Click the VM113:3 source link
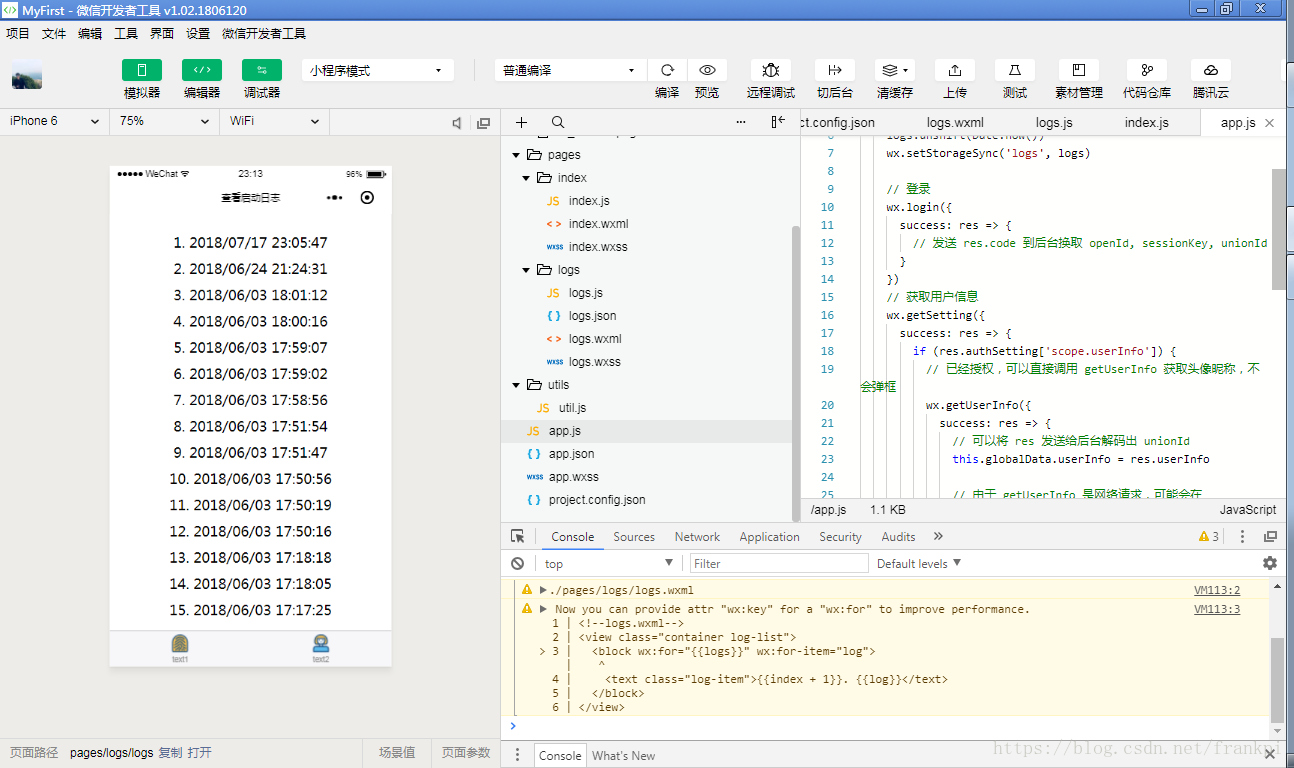The height and width of the screenshot is (768, 1294). [1216, 609]
